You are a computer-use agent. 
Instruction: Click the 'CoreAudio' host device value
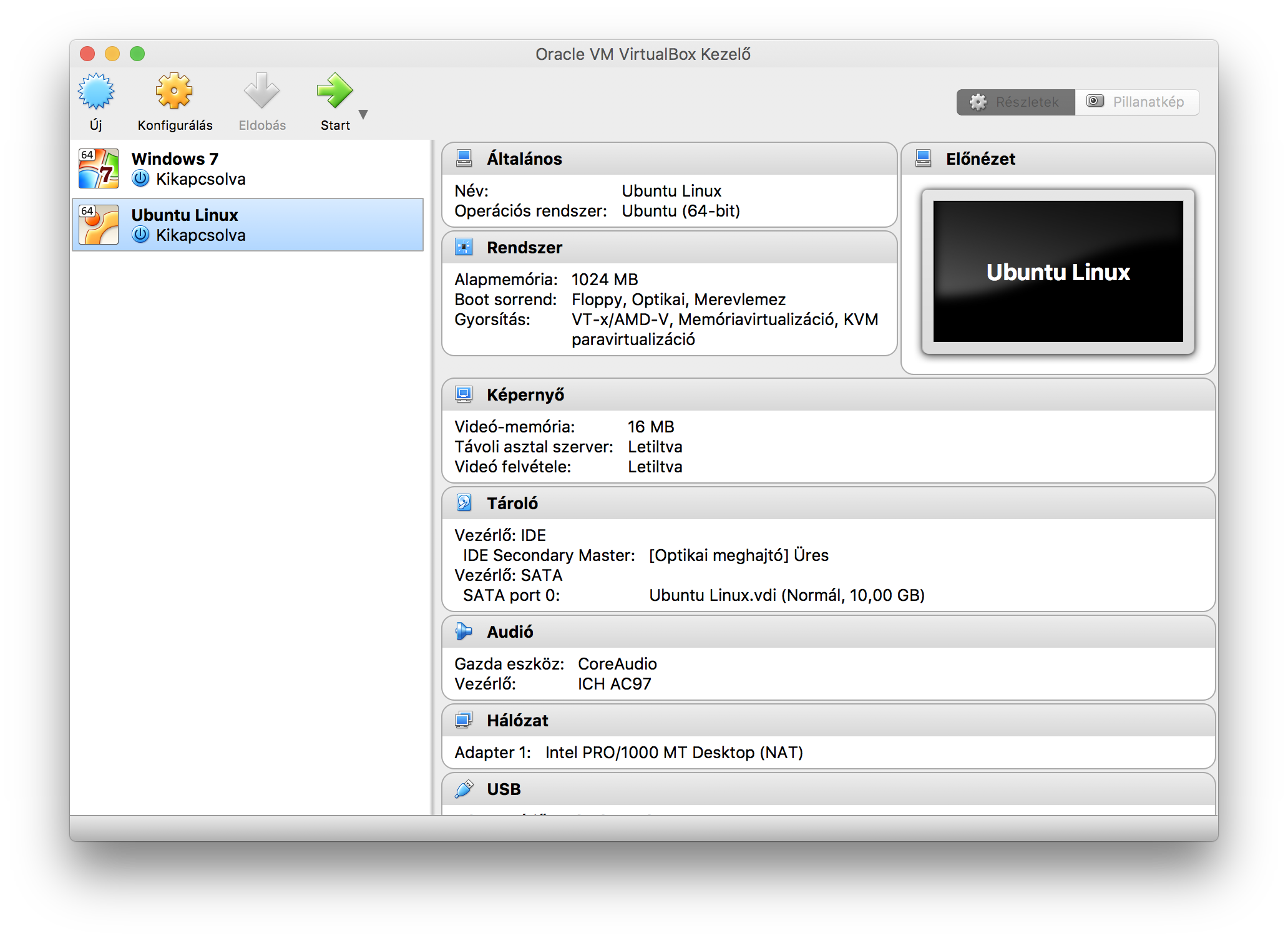click(617, 664)
